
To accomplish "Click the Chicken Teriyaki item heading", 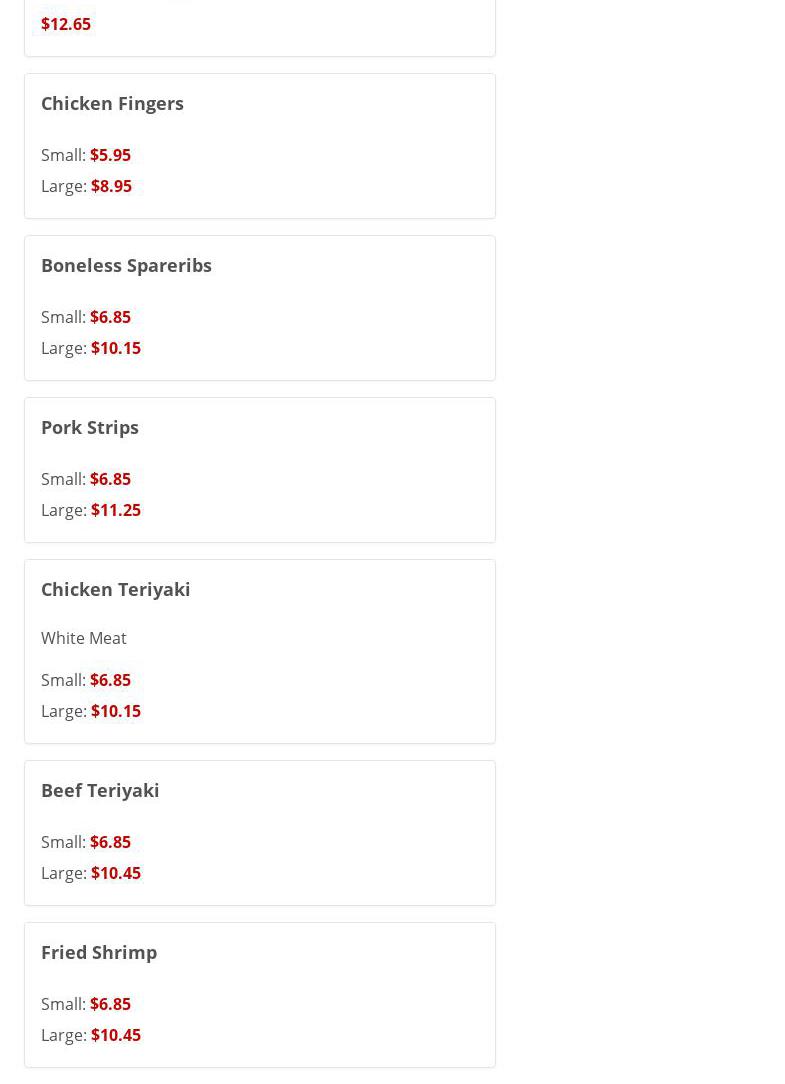I will tap(115, 589).
